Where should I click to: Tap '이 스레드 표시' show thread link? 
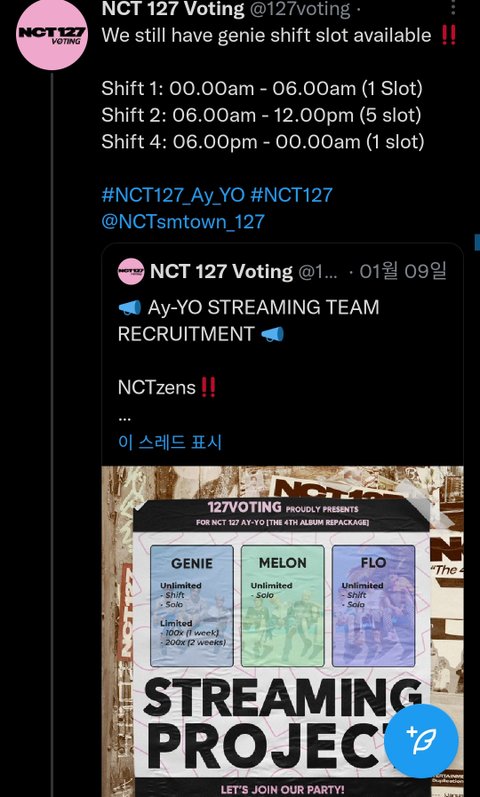169,442
